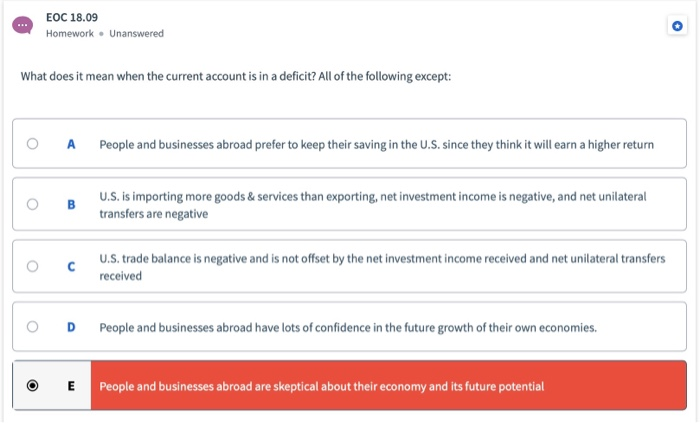Choose answer about U.S. trade balance negative
700x423 pixels.
click(x=382, y=267)
